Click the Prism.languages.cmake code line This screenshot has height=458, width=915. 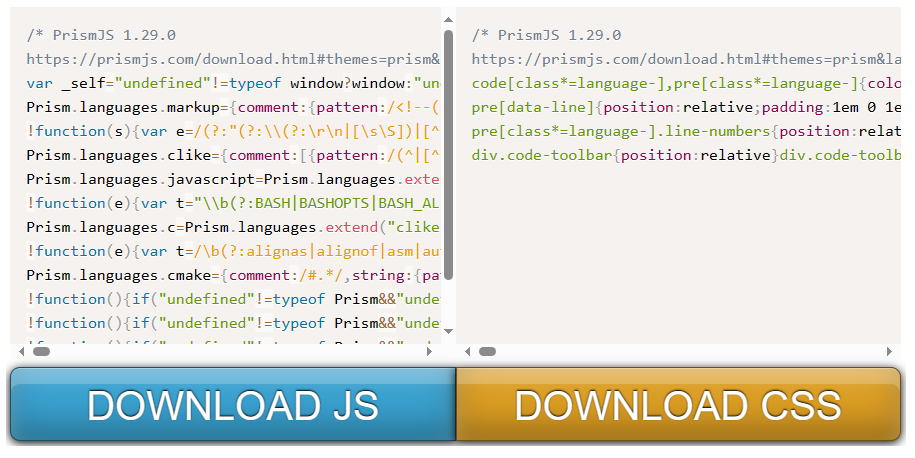click(232, 275)
